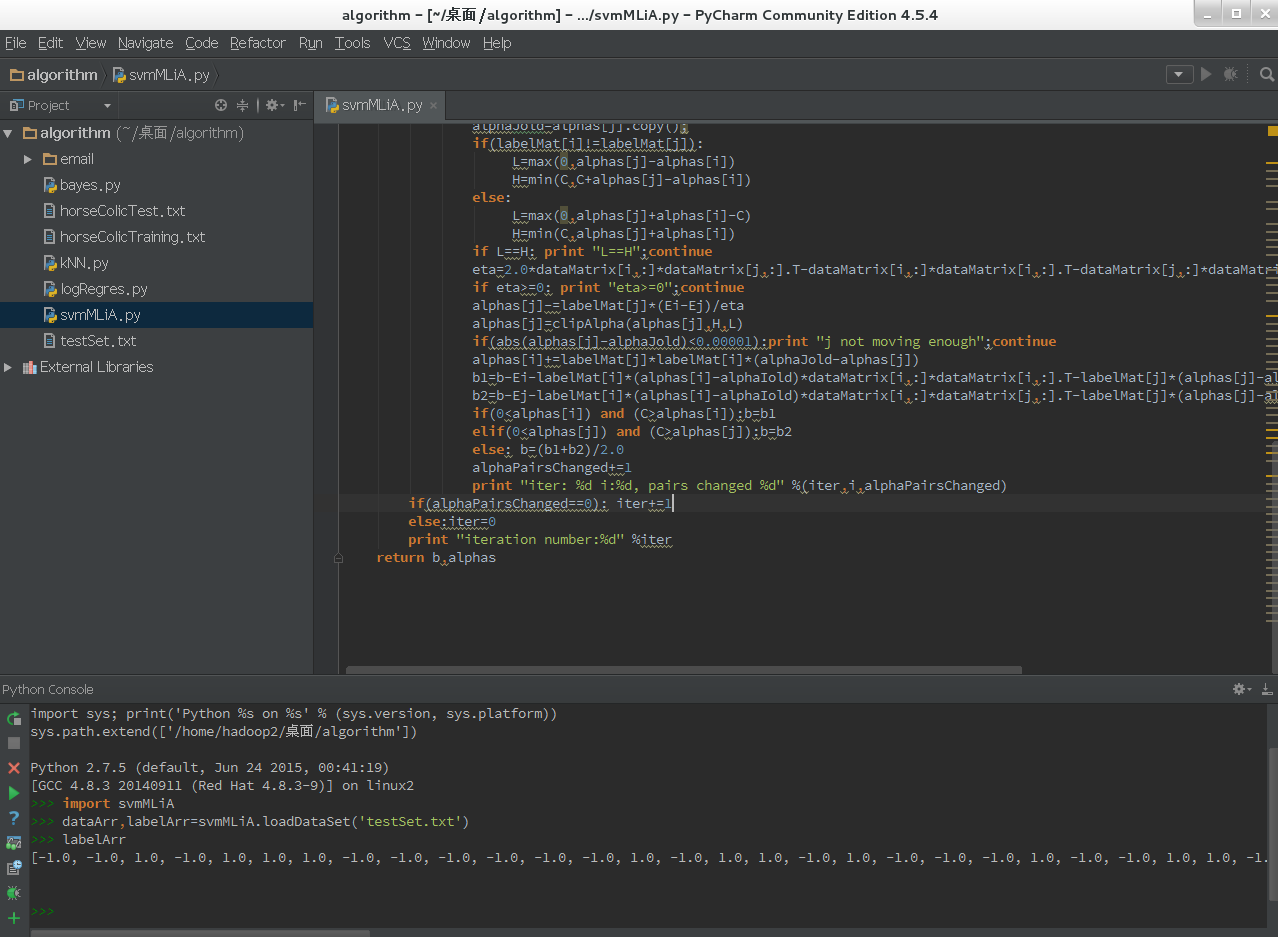1278x937 pixels.
Task: Open console help question mark icon
Action: click(14, 818)
